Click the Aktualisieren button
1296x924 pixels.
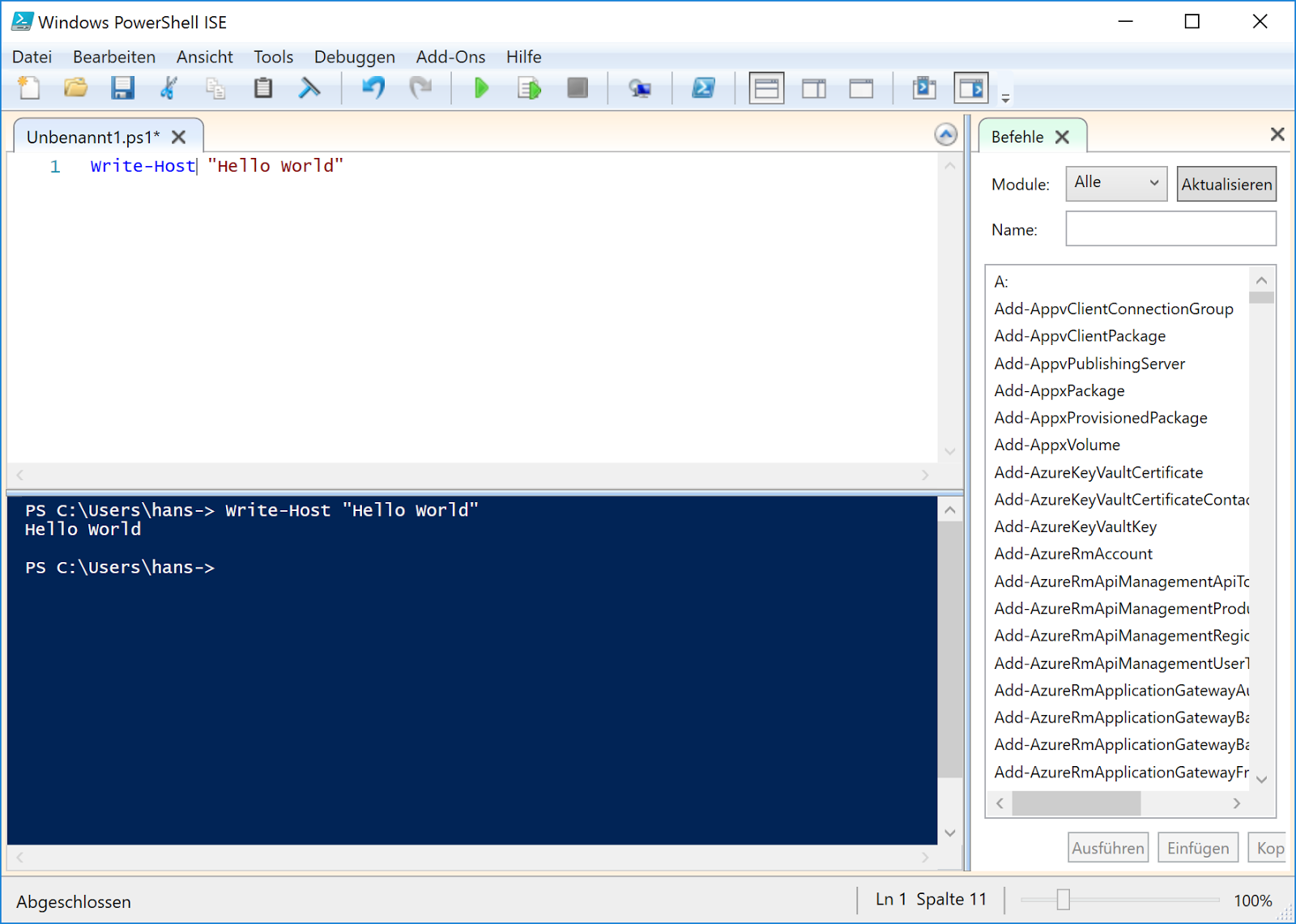pos(1226,184)
